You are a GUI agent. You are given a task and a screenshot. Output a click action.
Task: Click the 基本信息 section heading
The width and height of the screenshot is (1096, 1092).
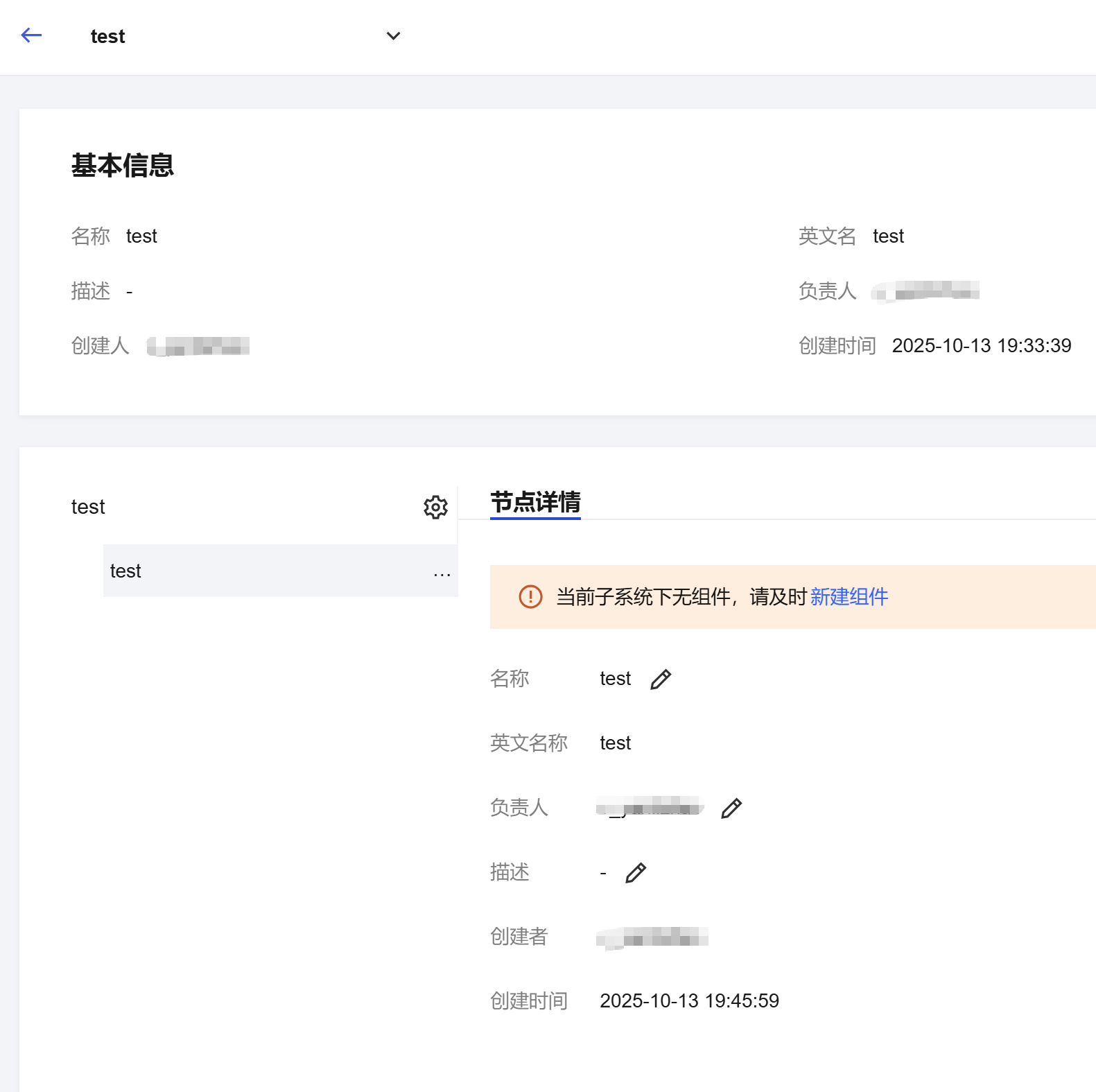122,166
